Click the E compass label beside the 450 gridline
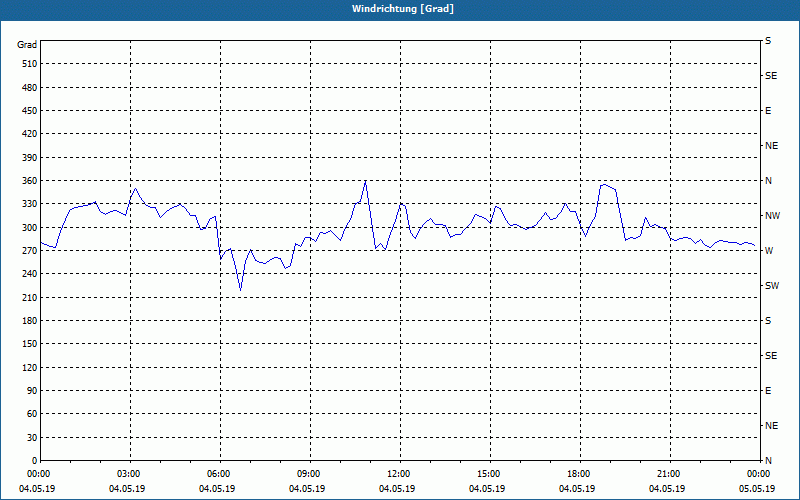The height and width of the screenshot is (500, 800). (768, 111)
